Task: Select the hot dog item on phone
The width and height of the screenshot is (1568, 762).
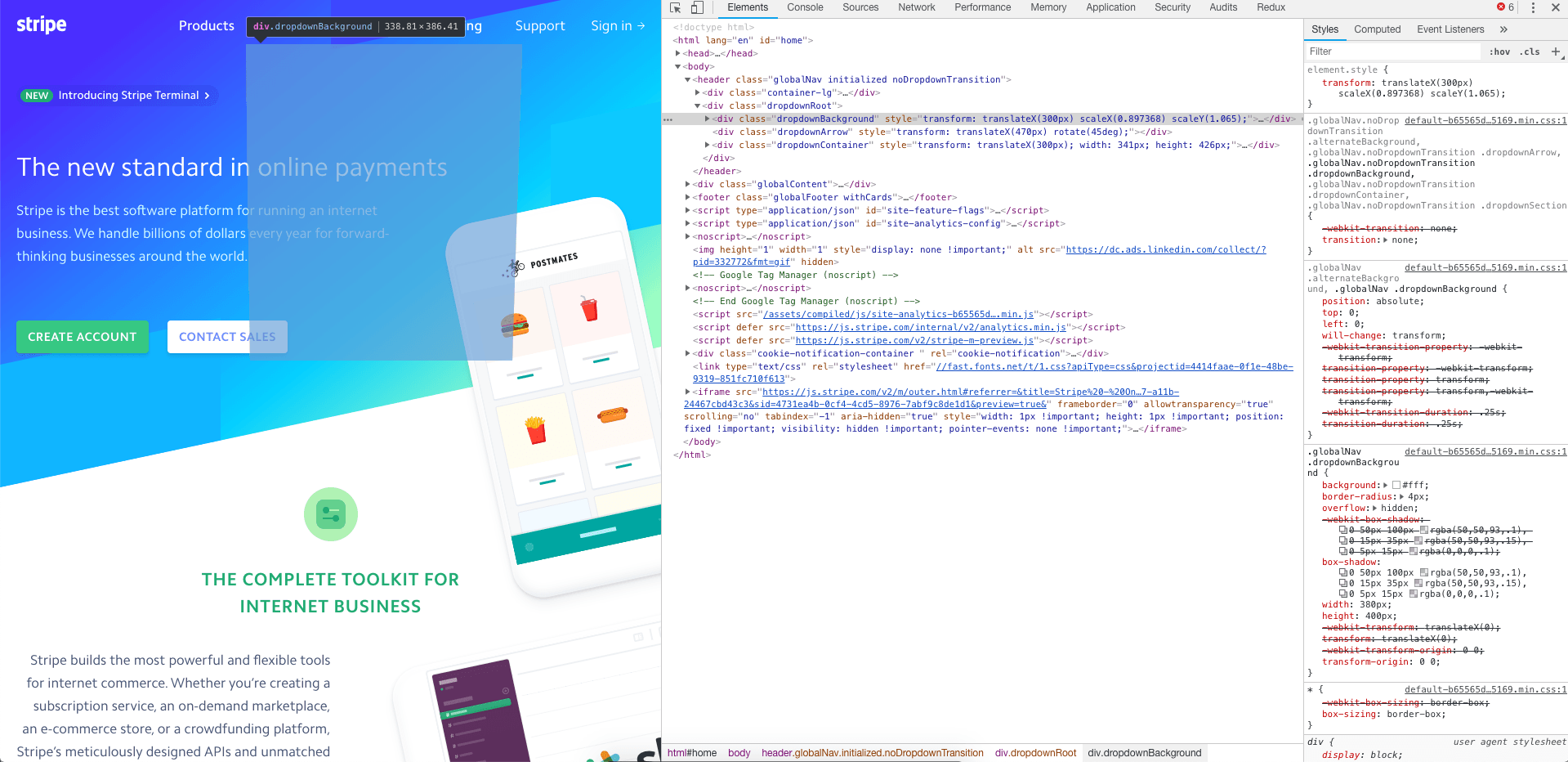Action: [x=613, y=415]
